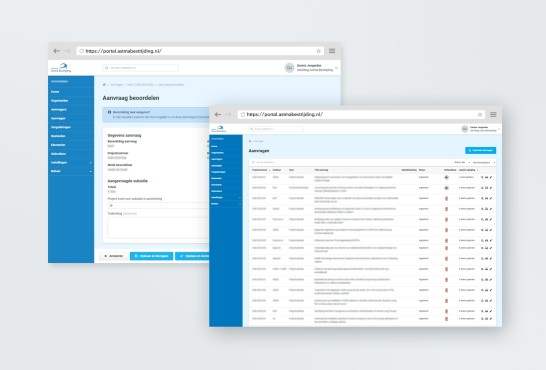Image resolution: width=546 pixels, height=370 pixels.
Task: Expand Instellingen in the rear window's sidebar
Action: coord(71,163)
